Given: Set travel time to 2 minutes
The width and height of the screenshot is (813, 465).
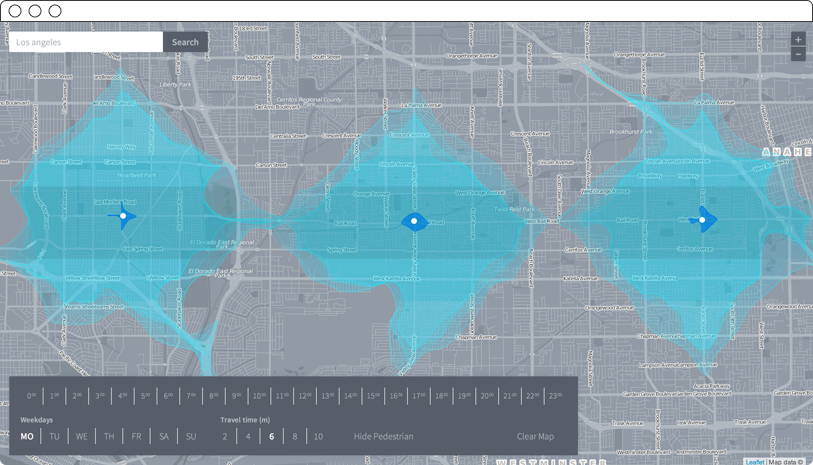Looking at the screenshot, I should click(225, 437).
